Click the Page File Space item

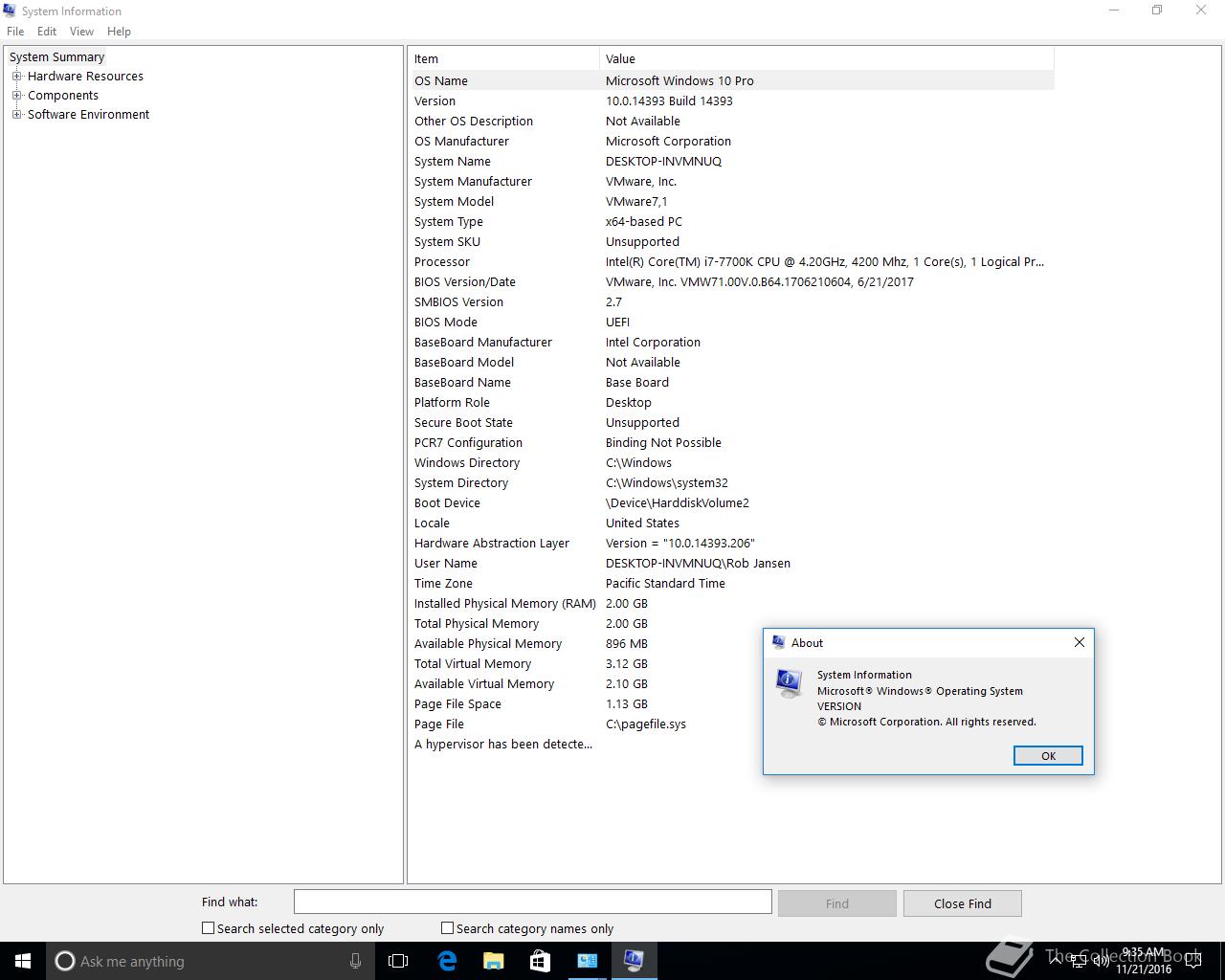[457, 703]
